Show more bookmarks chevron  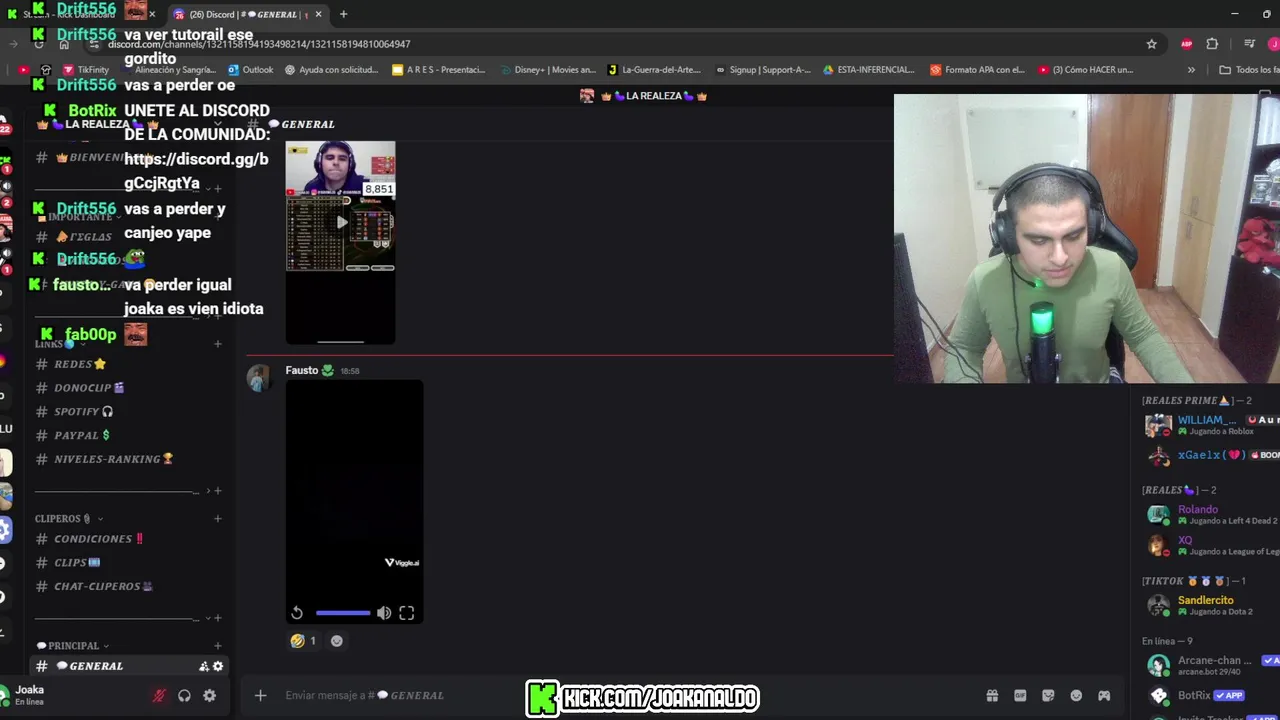pos(1191,70)
